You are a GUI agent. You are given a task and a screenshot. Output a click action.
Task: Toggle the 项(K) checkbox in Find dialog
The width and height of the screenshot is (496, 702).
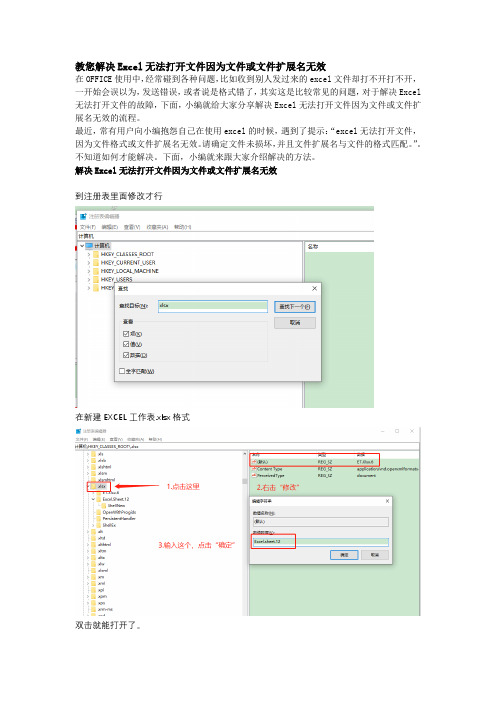(x=126, y=334)
